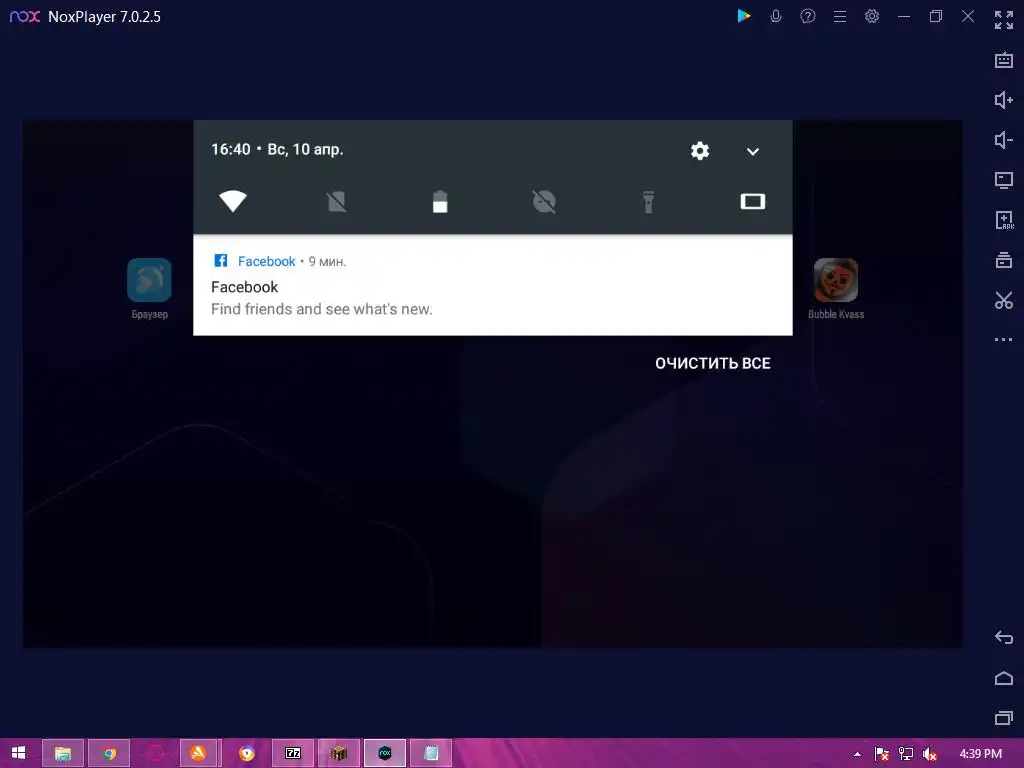Viewport: 1024px width, 768px height.
Task: Toggle flashlight quick setting
Action: 648,202
